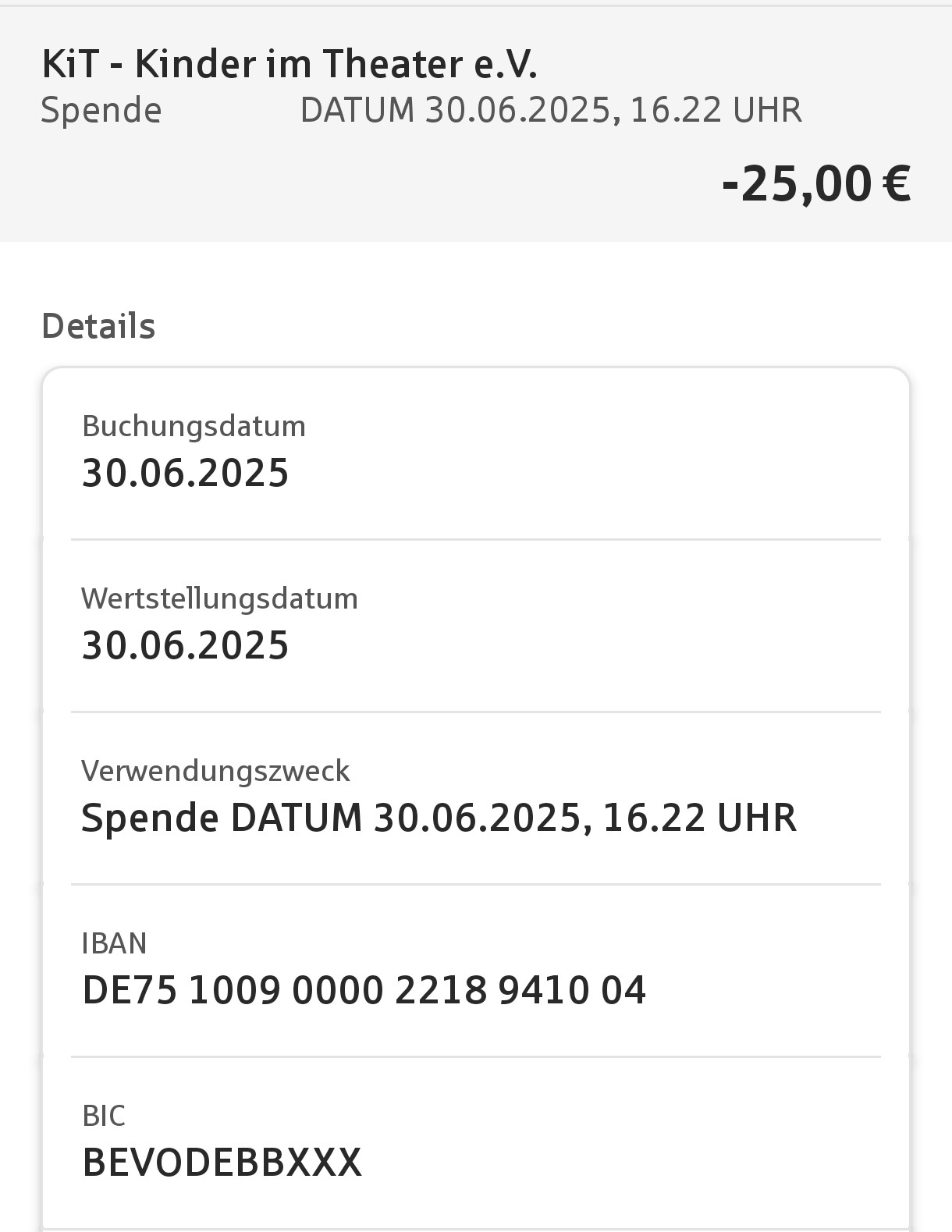Tap the Spende subtitle in the header
Screen dimensions: 952x1232
101,110
